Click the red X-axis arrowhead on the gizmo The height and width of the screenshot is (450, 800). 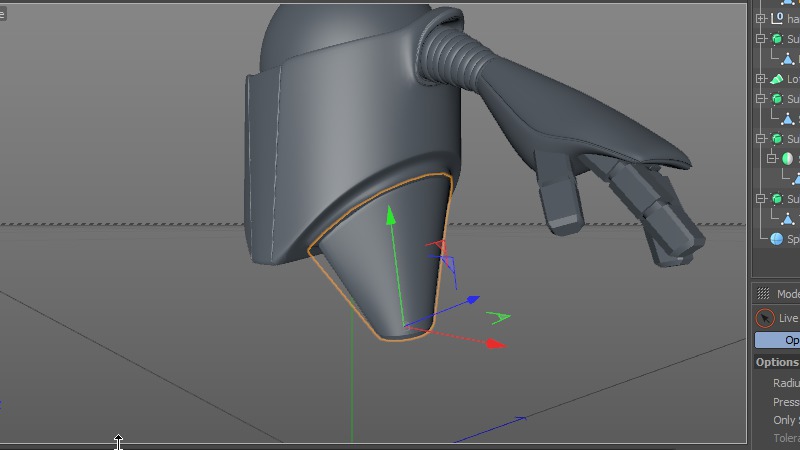click(497, 344)
